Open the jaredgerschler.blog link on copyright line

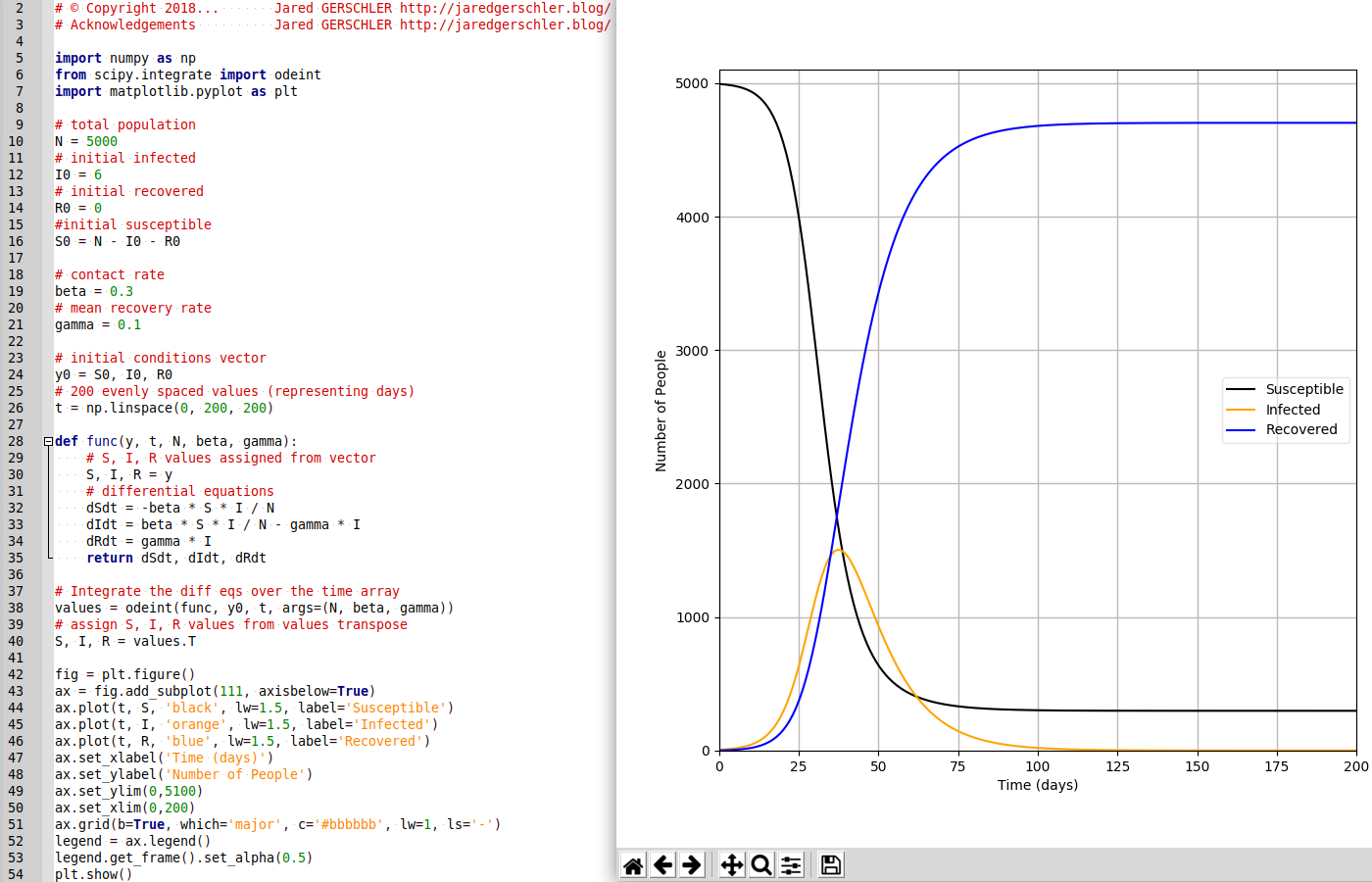pos(505,8)
